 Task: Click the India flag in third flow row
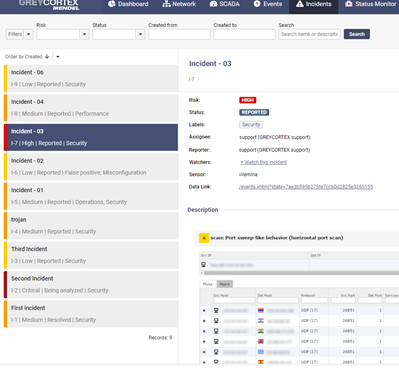[x=261, y=331]
